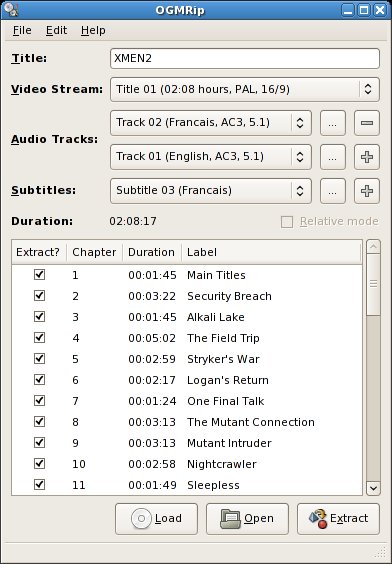Add another audio track with plus icon

click(x=366, y=157)
